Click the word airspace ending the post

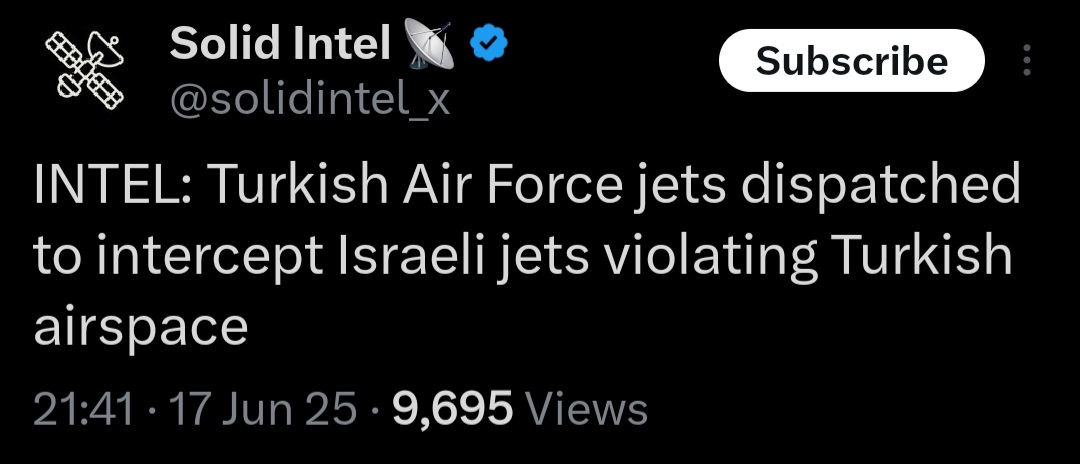pos(141,330)
